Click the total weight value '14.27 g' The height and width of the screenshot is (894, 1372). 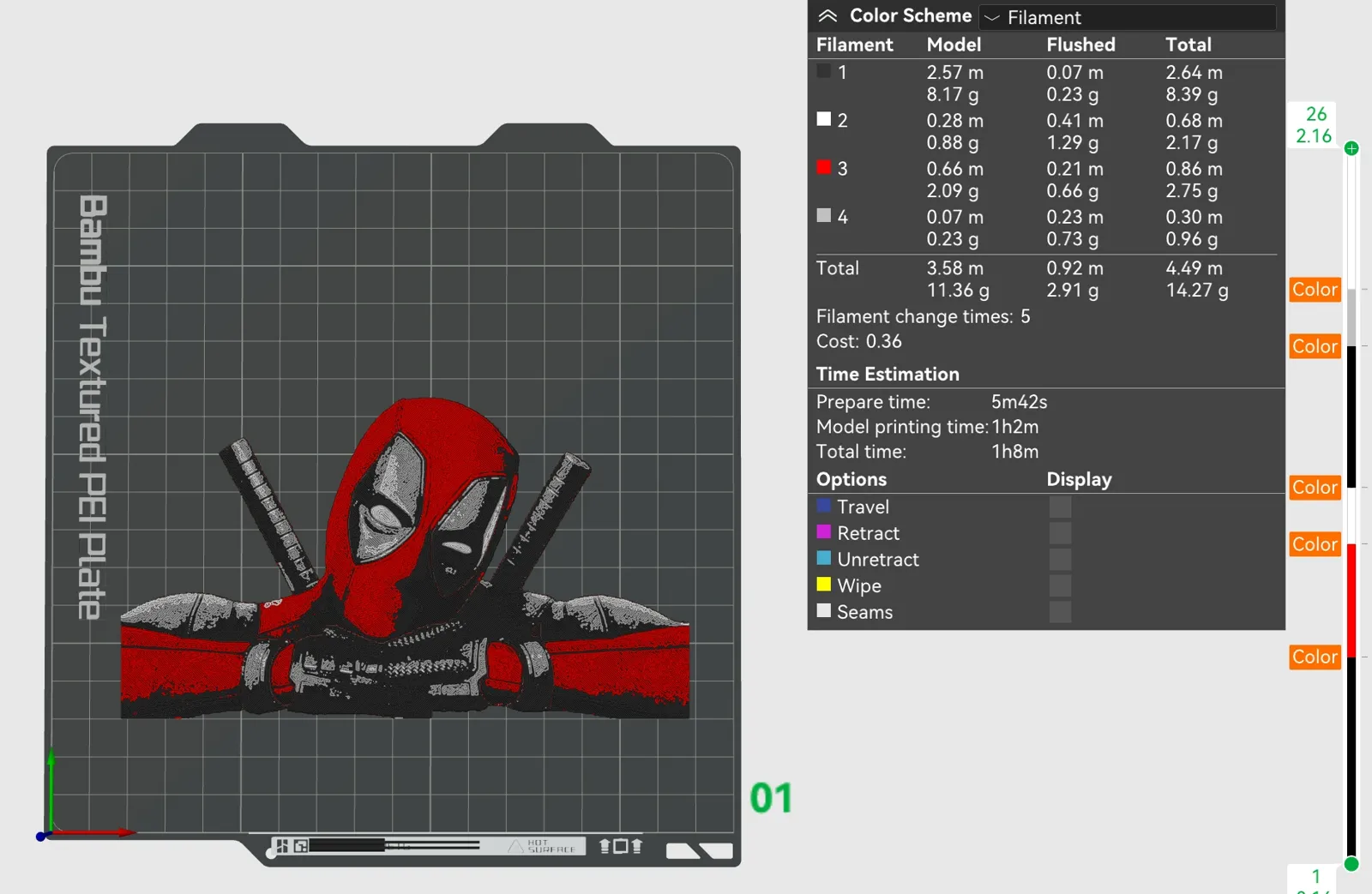1196,291
